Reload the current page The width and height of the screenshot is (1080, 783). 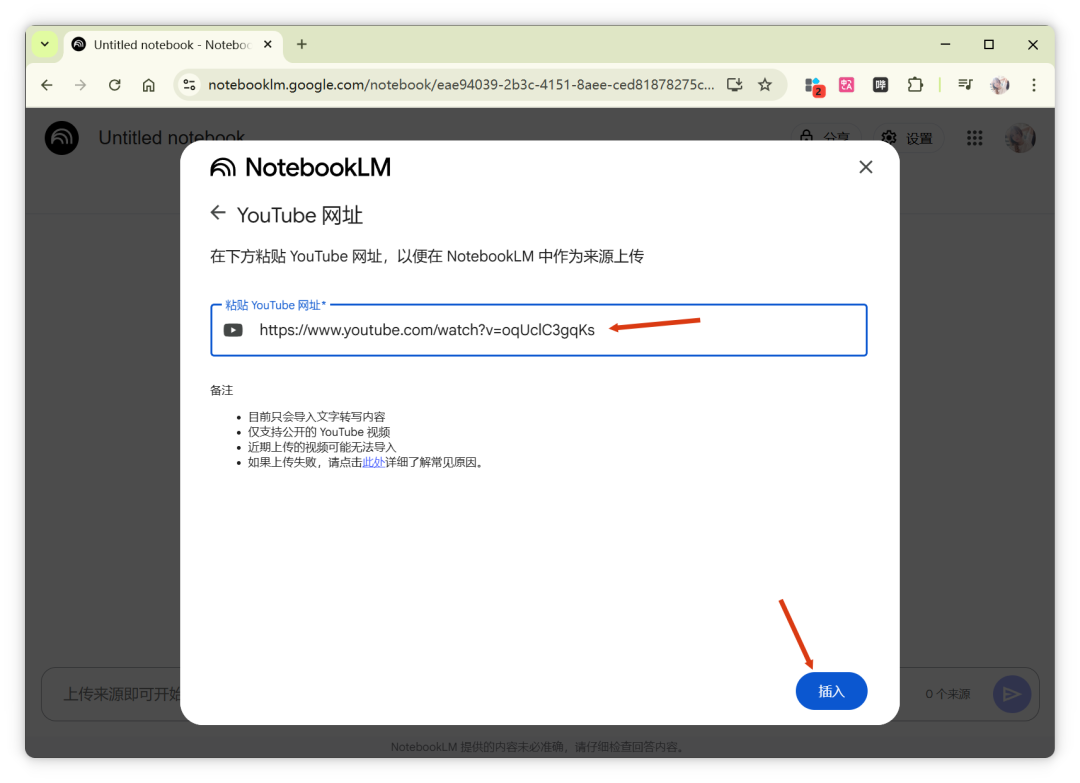tap(114, 85)
